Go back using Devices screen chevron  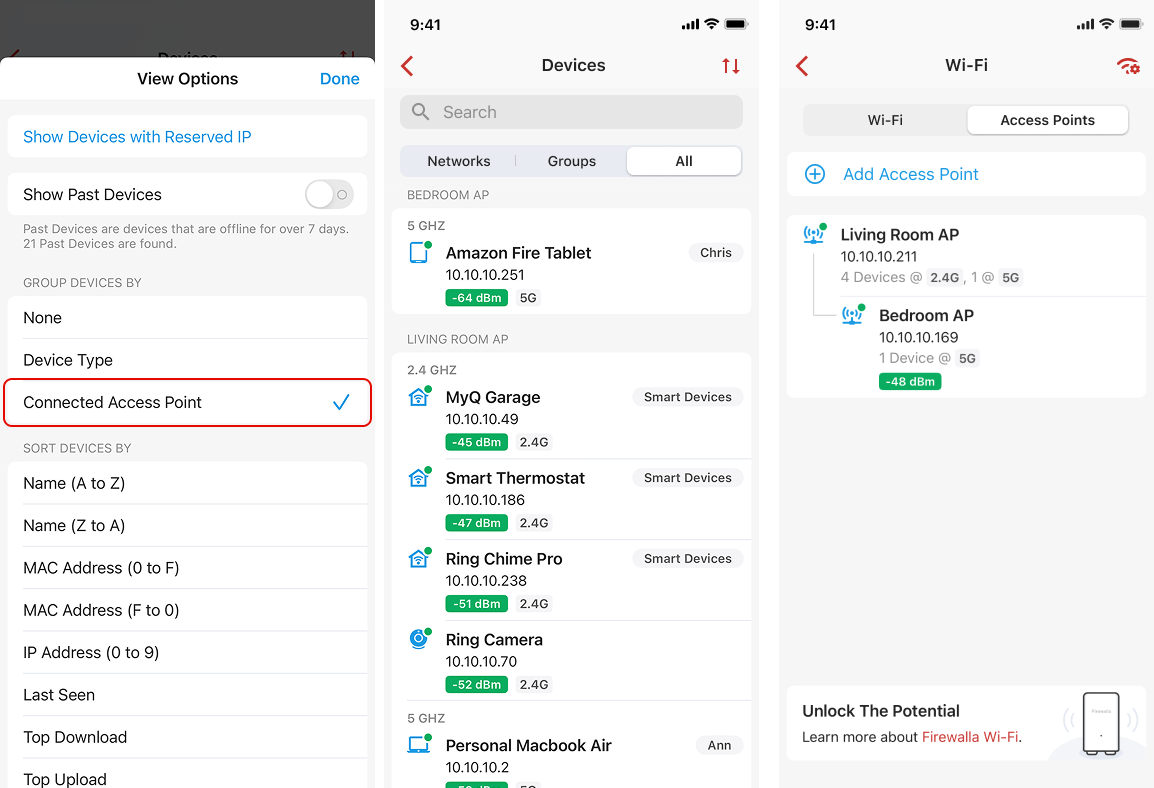click(x=408, y=66)
